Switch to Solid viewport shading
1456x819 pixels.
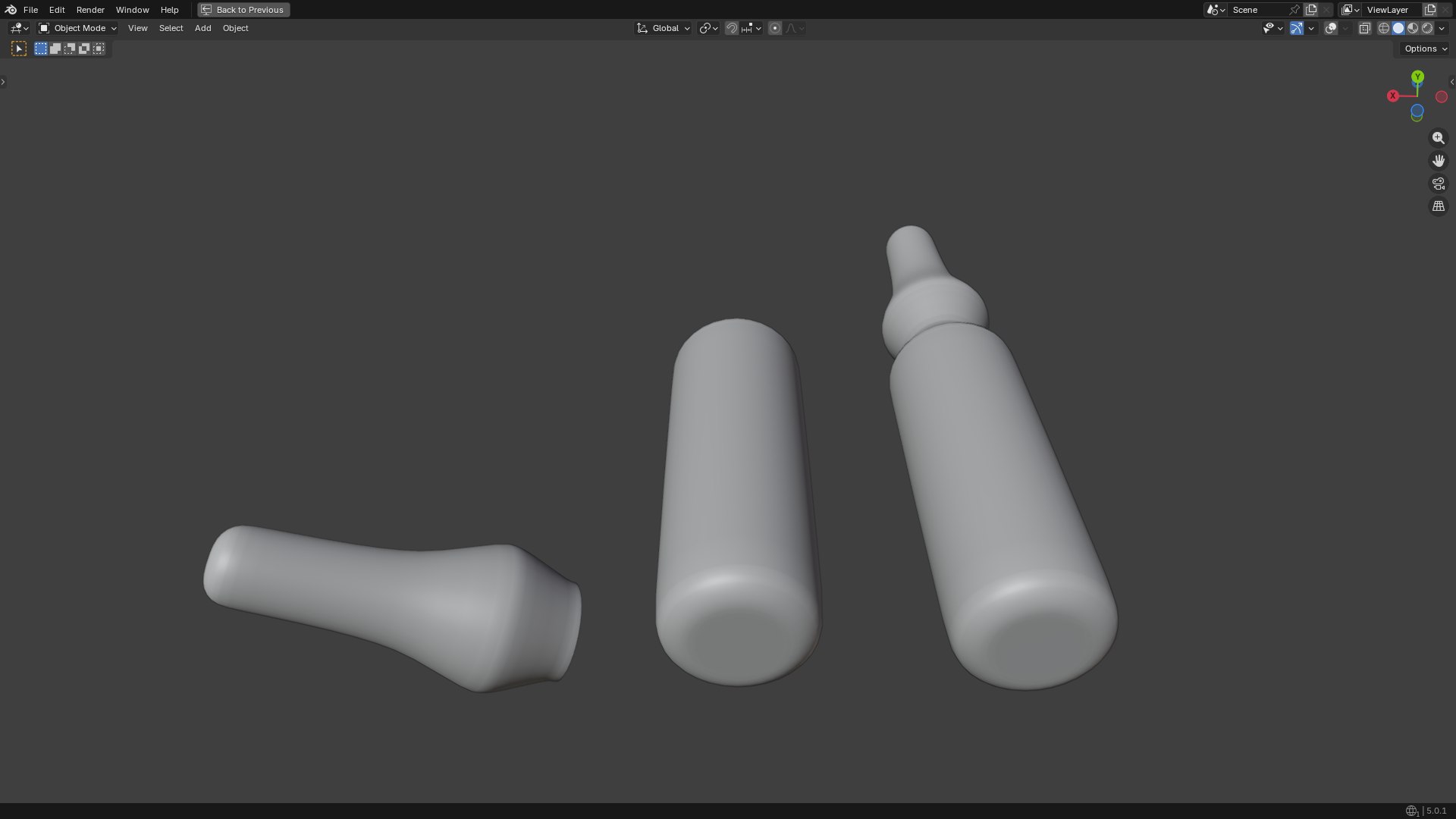(x=1398, y=28)
